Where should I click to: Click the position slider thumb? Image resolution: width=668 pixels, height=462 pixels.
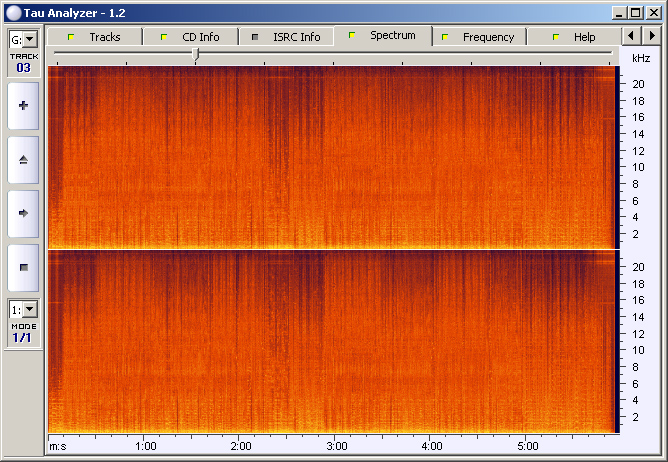click(x=196, y=54)
